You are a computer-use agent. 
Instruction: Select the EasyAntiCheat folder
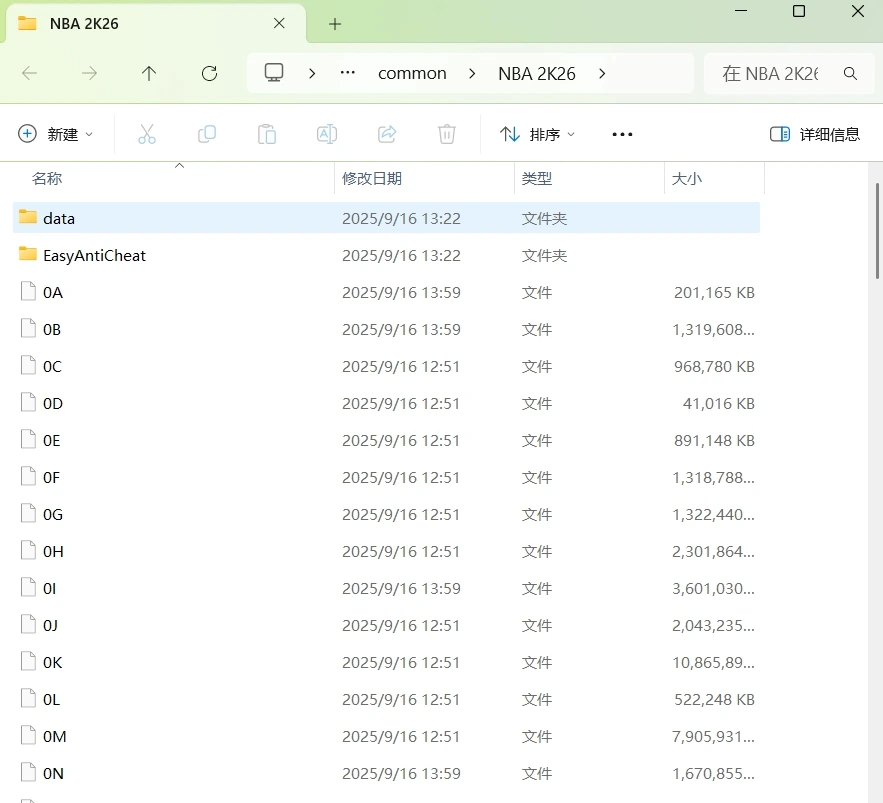pyautogui.click(x=94, y=256)
